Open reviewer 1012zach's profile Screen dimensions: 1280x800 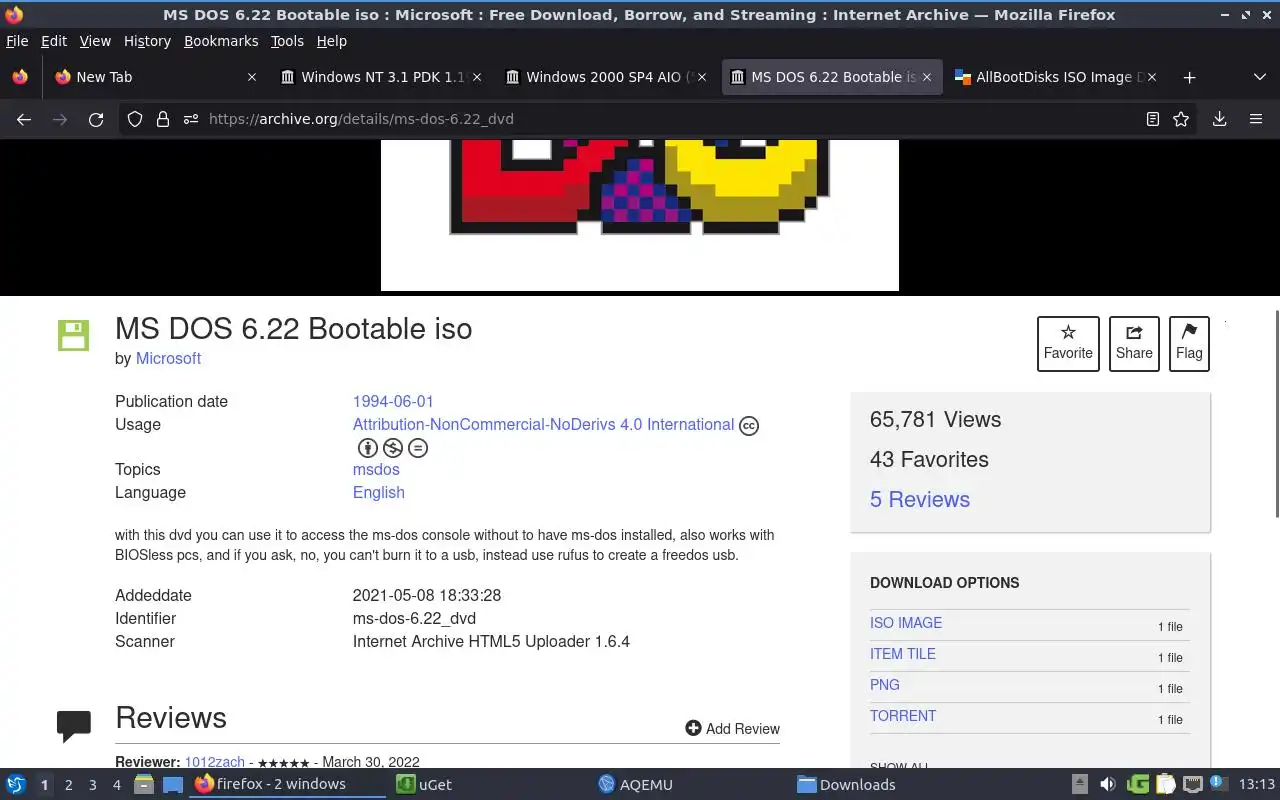coord(214,762)
